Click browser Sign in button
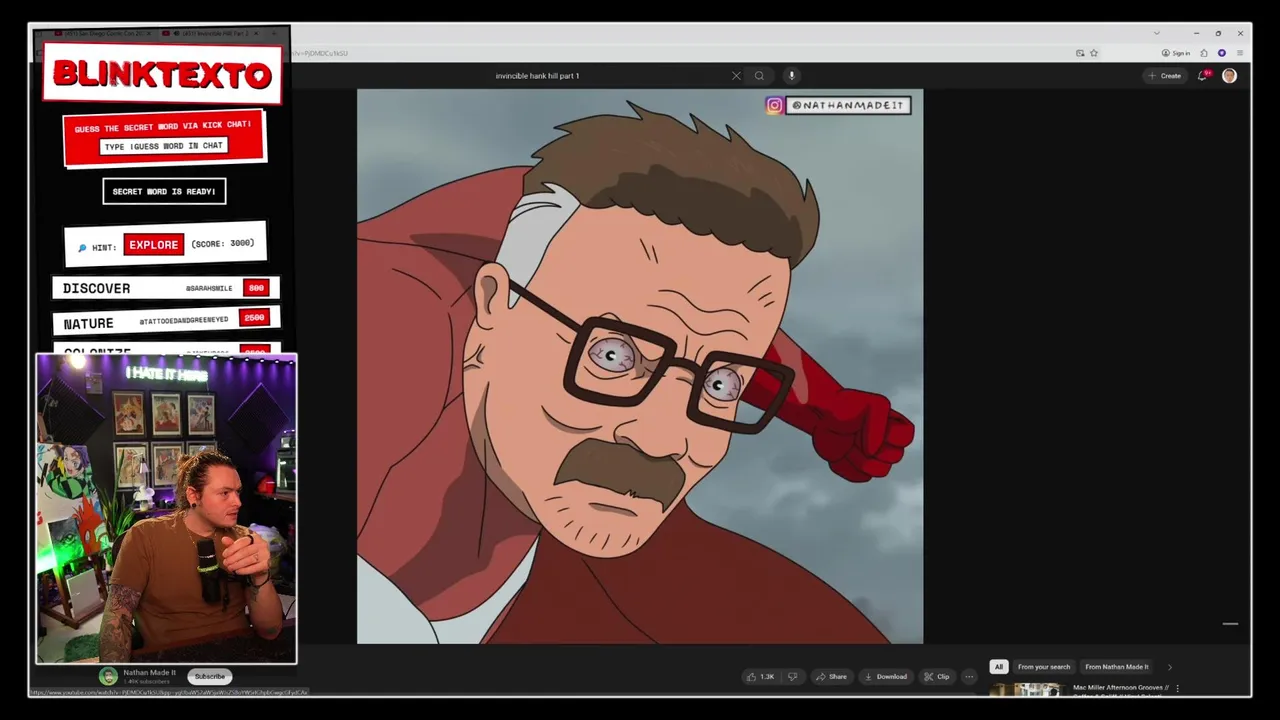The width and height of the screenshot is (1280, 720). (x=1176, y=53)
